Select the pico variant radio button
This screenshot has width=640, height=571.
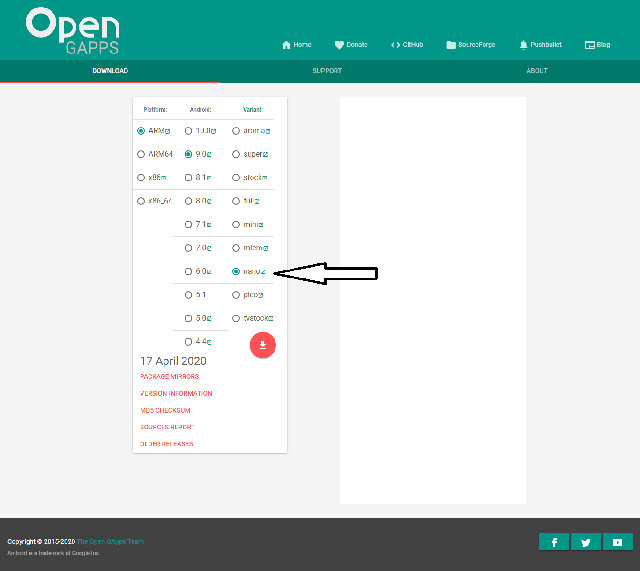click(x=236, y=295)
